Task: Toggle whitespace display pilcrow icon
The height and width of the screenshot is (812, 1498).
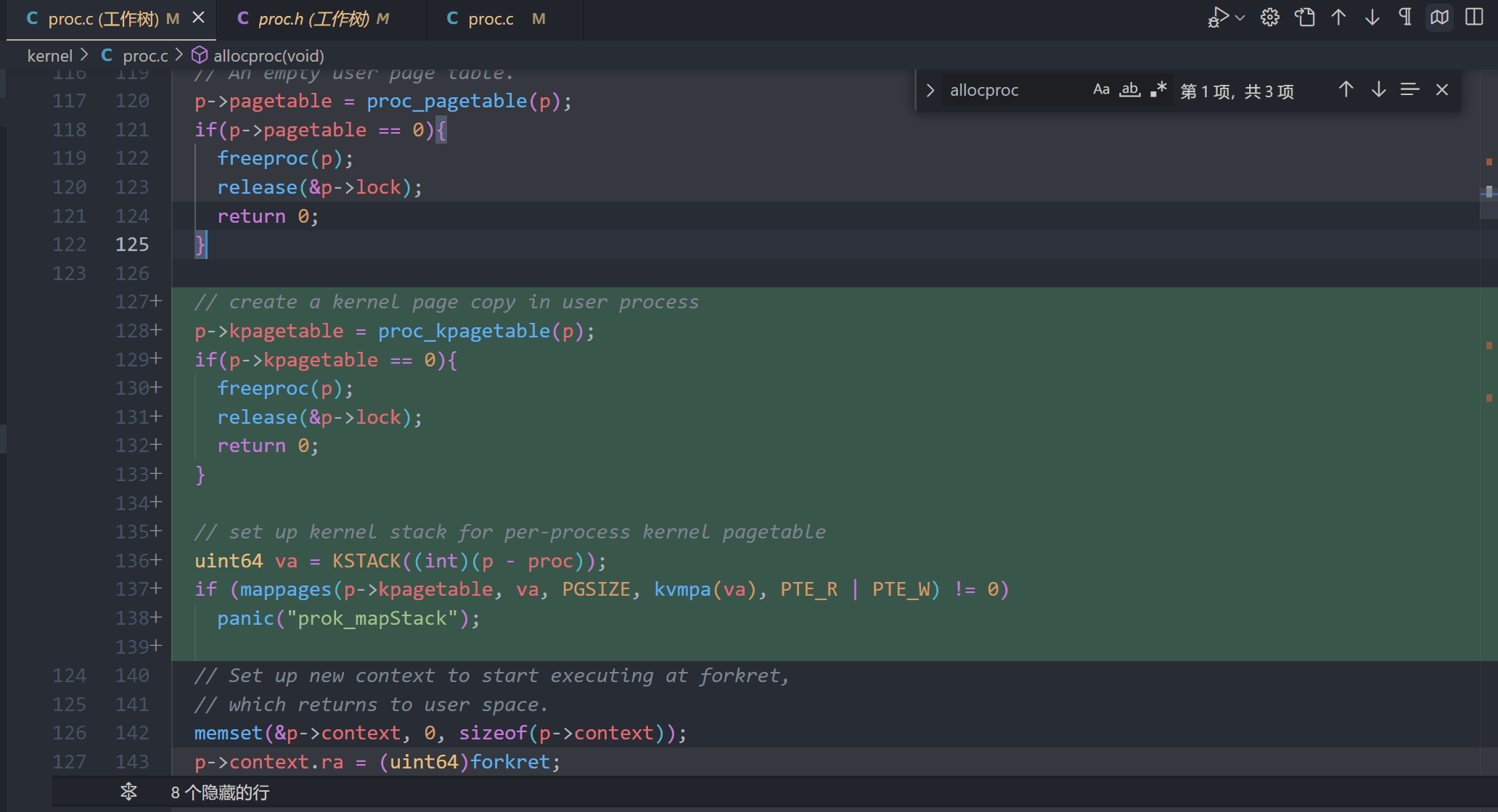Action: 1406,17
